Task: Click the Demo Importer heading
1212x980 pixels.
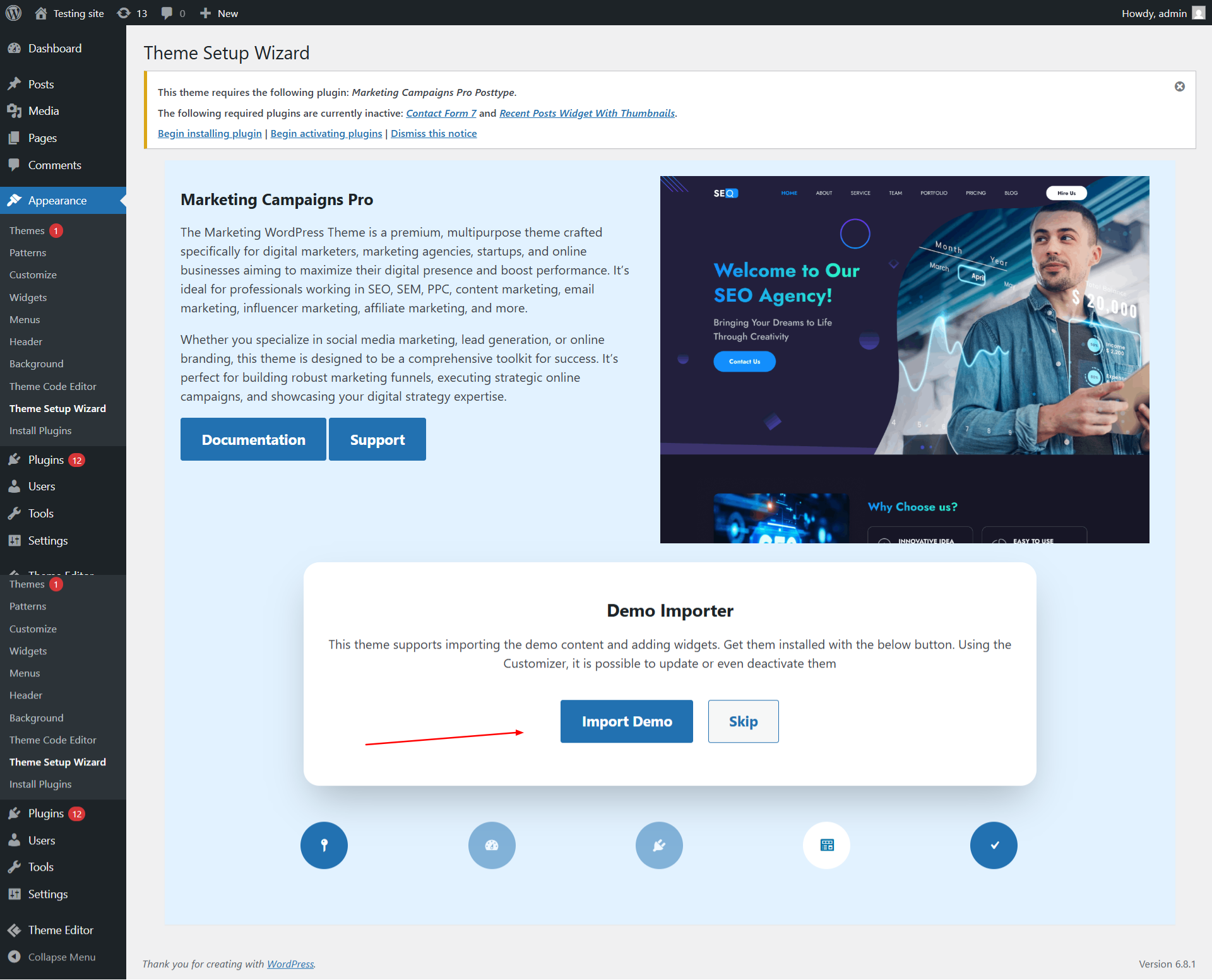Action: tap(670, 611)
